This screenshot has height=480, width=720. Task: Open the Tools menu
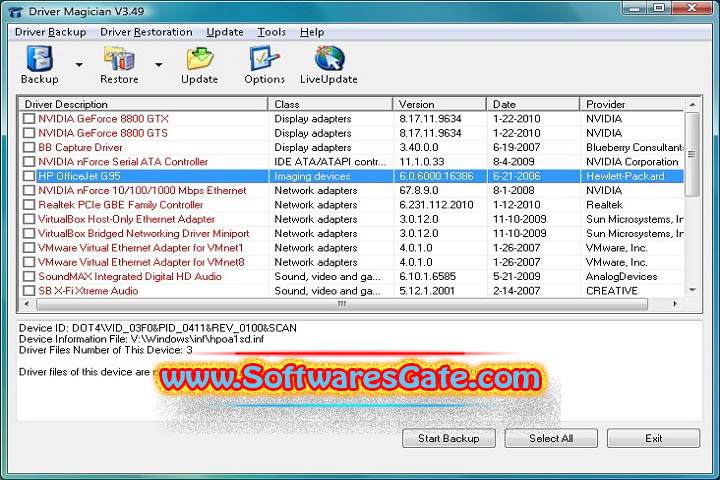tap(271, 32)
